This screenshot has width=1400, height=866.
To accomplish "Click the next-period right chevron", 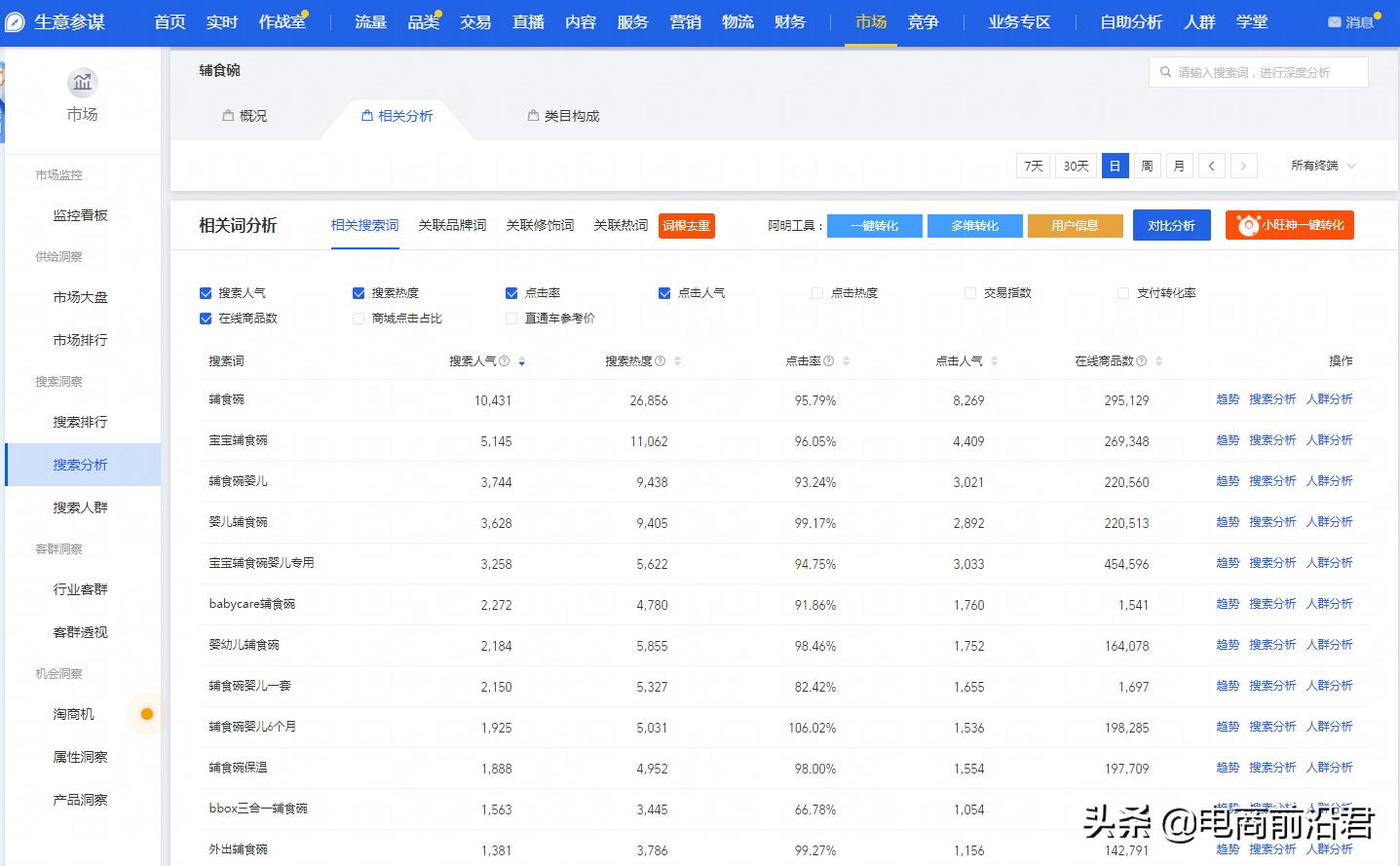I will pyautogui.click(x=1244, y=166).
